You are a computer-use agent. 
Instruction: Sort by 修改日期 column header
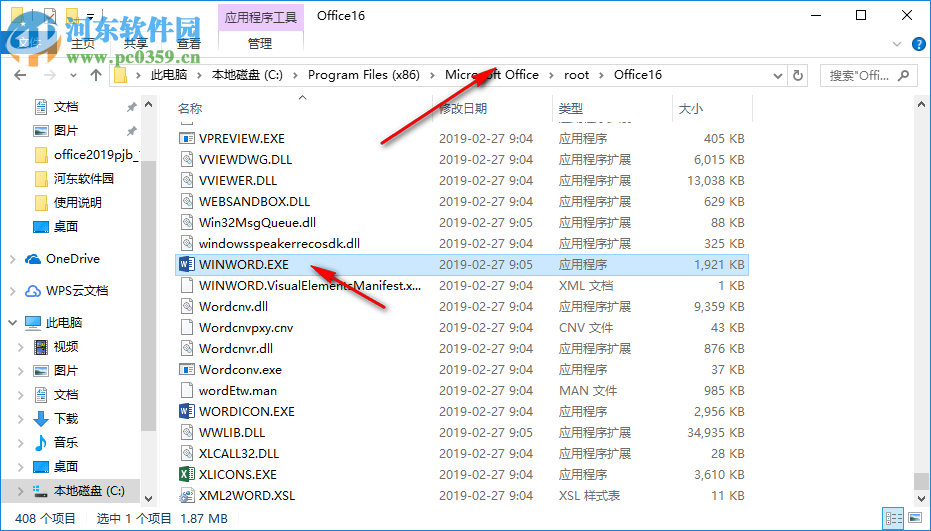point(463,108)
